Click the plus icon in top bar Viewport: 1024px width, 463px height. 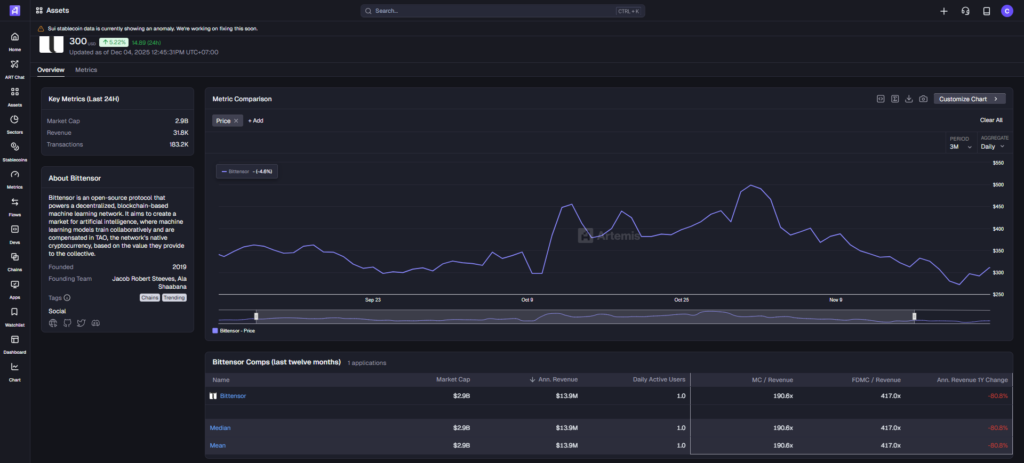click(944, 11)
